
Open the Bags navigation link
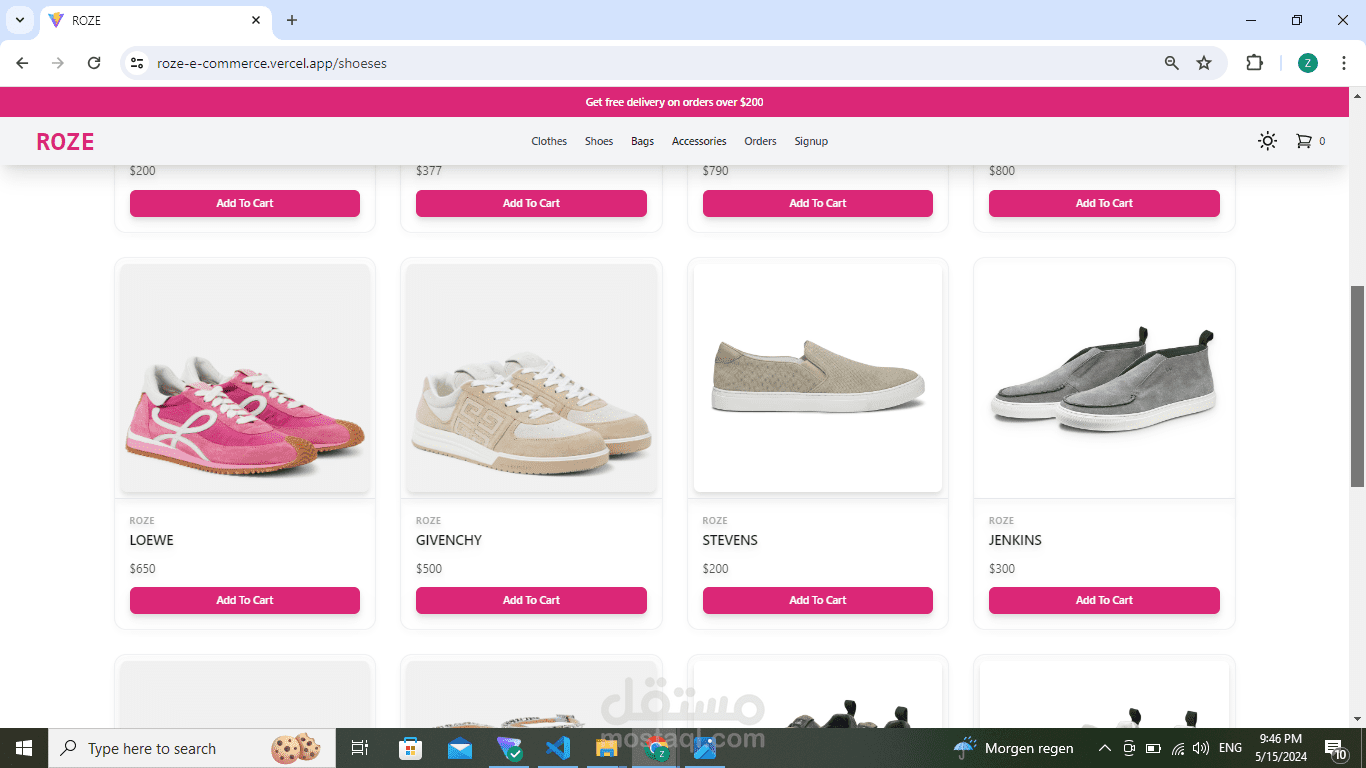coord(643,141)
